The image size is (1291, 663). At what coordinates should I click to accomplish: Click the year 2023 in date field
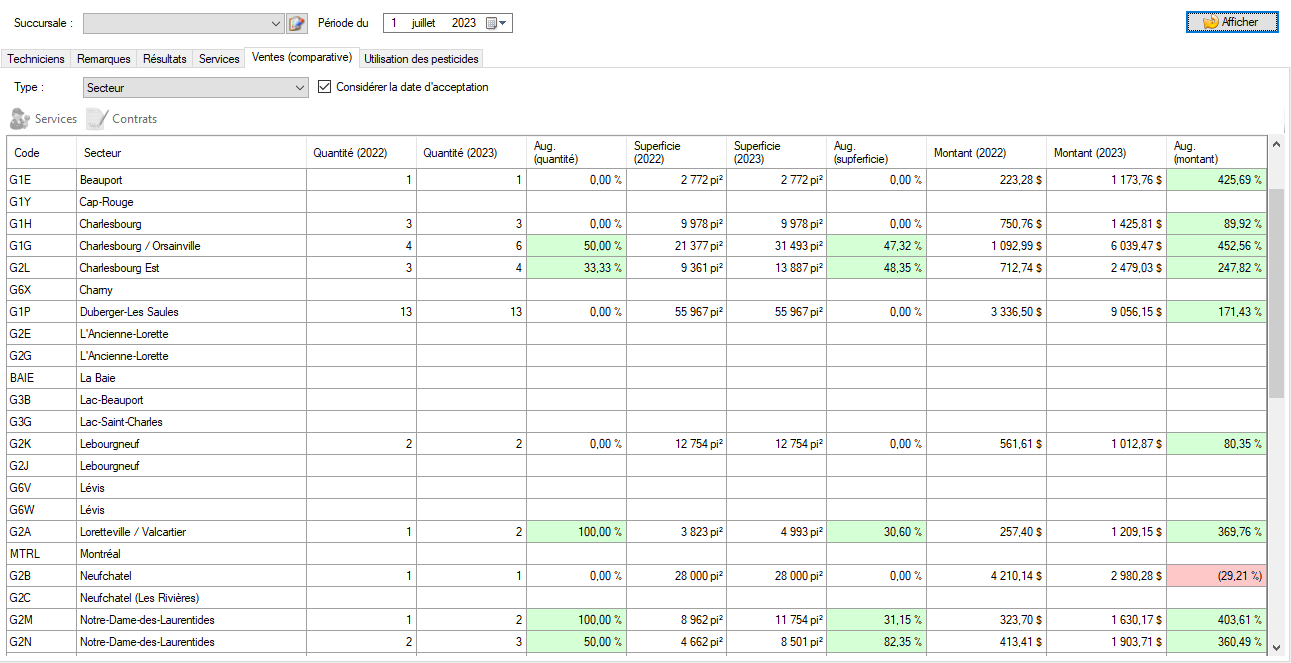(463, 23)
